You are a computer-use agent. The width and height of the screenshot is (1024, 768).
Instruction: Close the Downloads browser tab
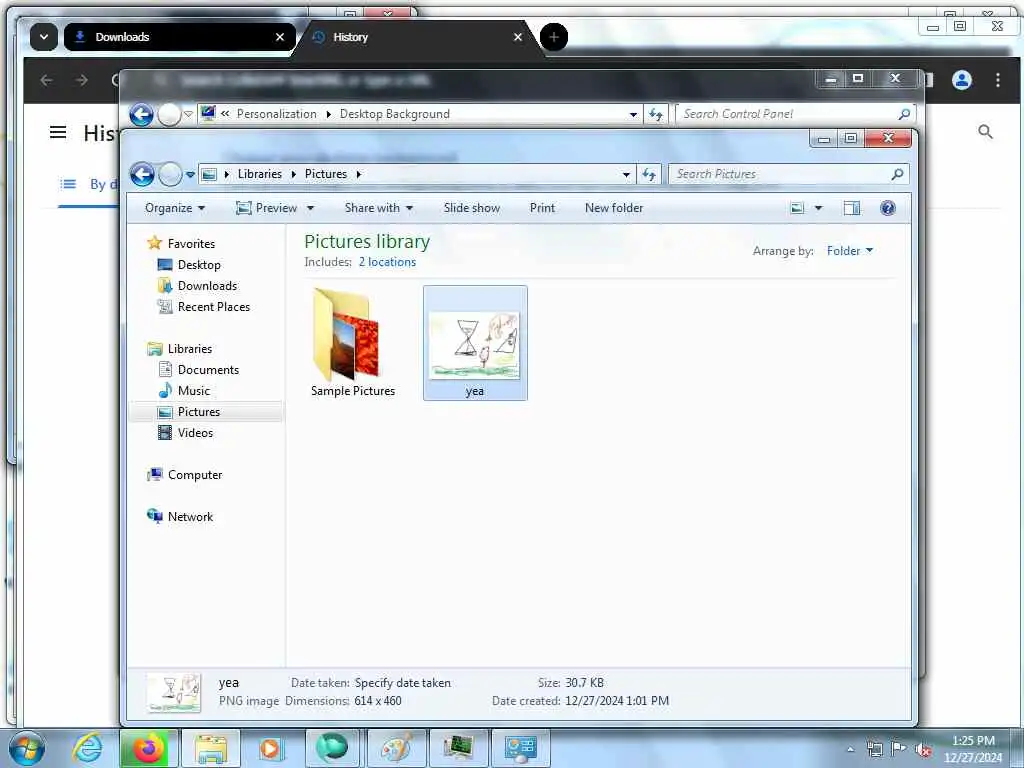[280, 37]
